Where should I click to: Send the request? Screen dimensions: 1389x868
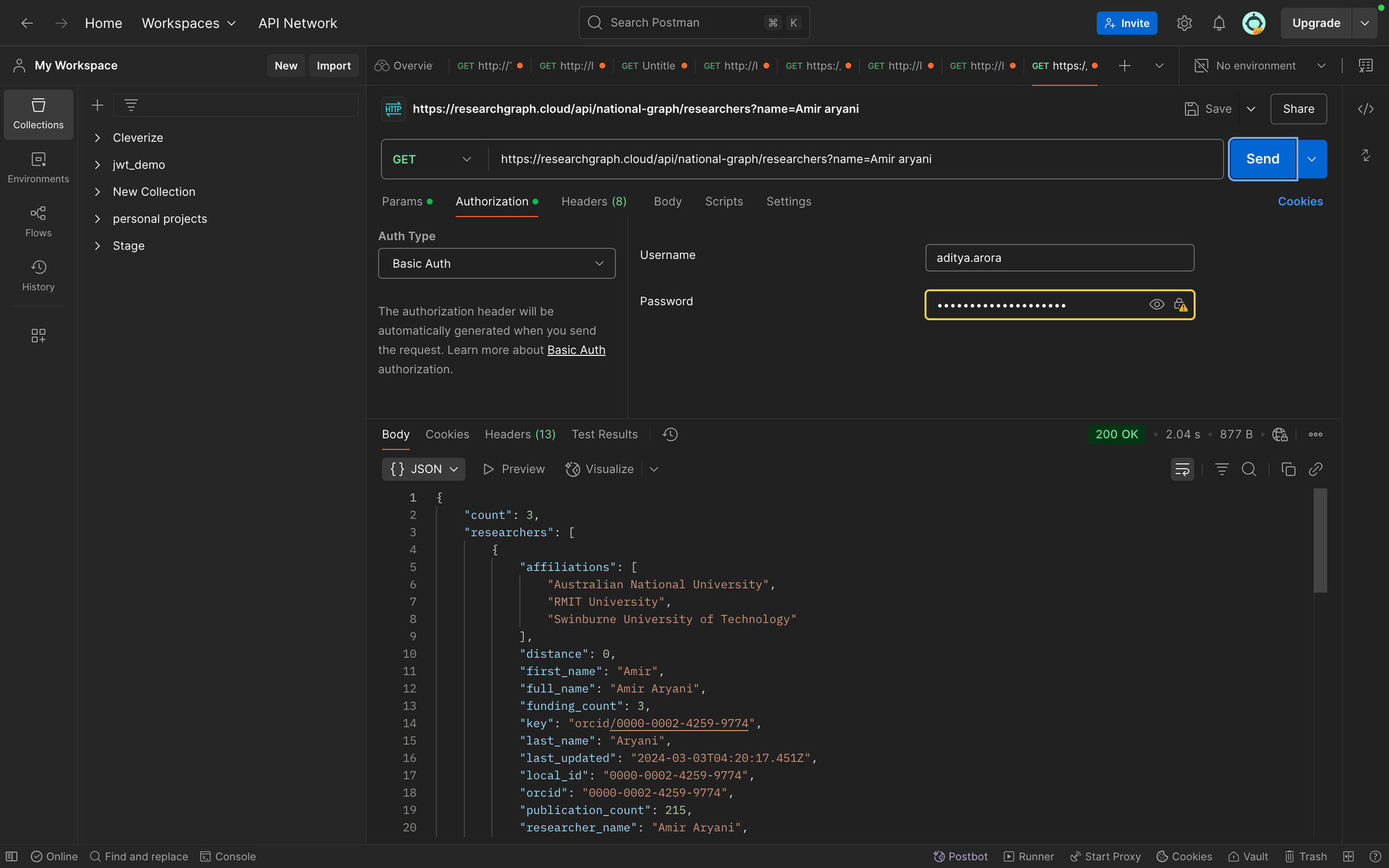click(1263, 159)
